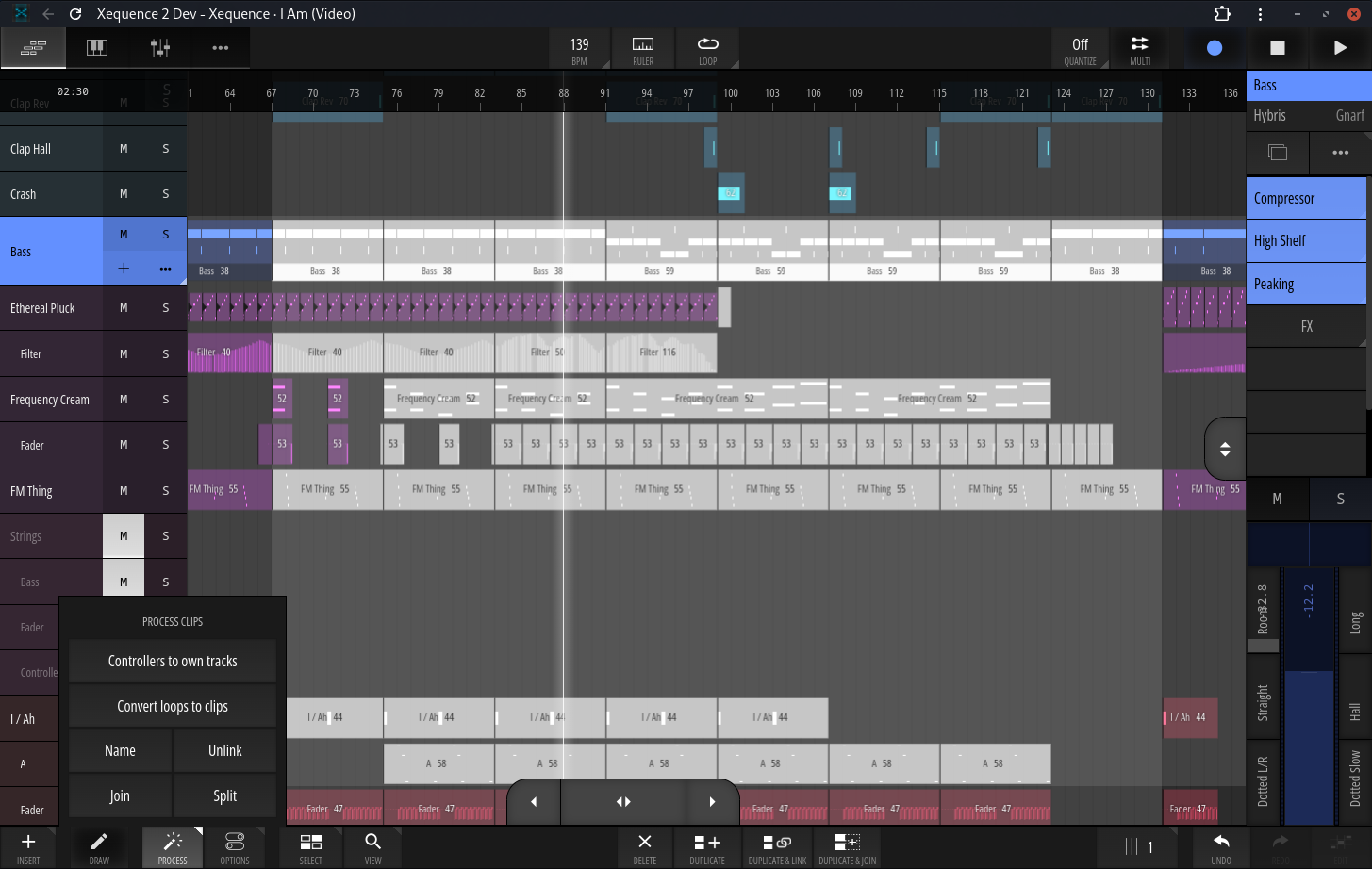Select the Insert tool
Screen dimensions: 1372x869
pyautogui.click(x=28, y=847)
